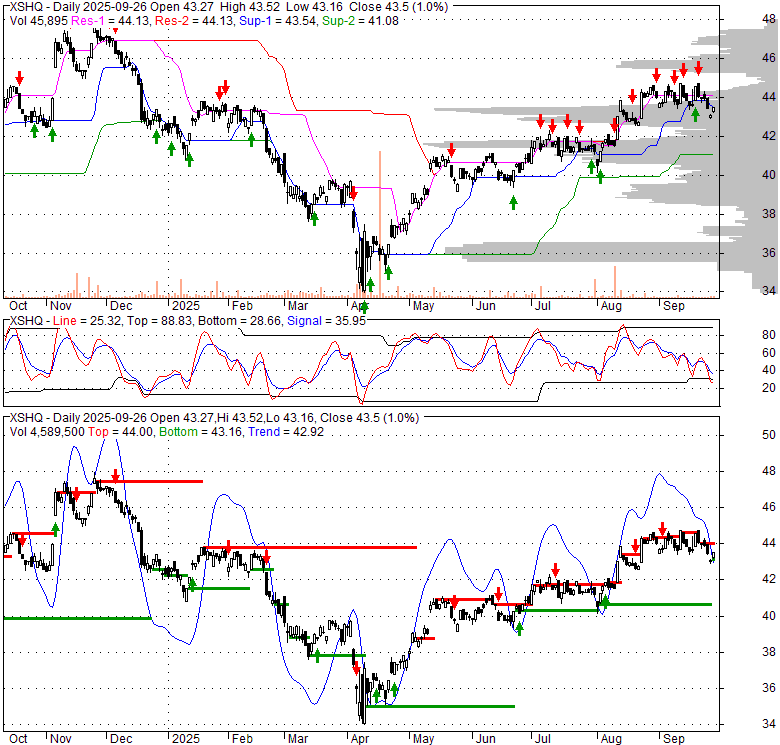Select the blue 'Trend = 42.92' label
The image size is (780, 745).
pos(286,432)
